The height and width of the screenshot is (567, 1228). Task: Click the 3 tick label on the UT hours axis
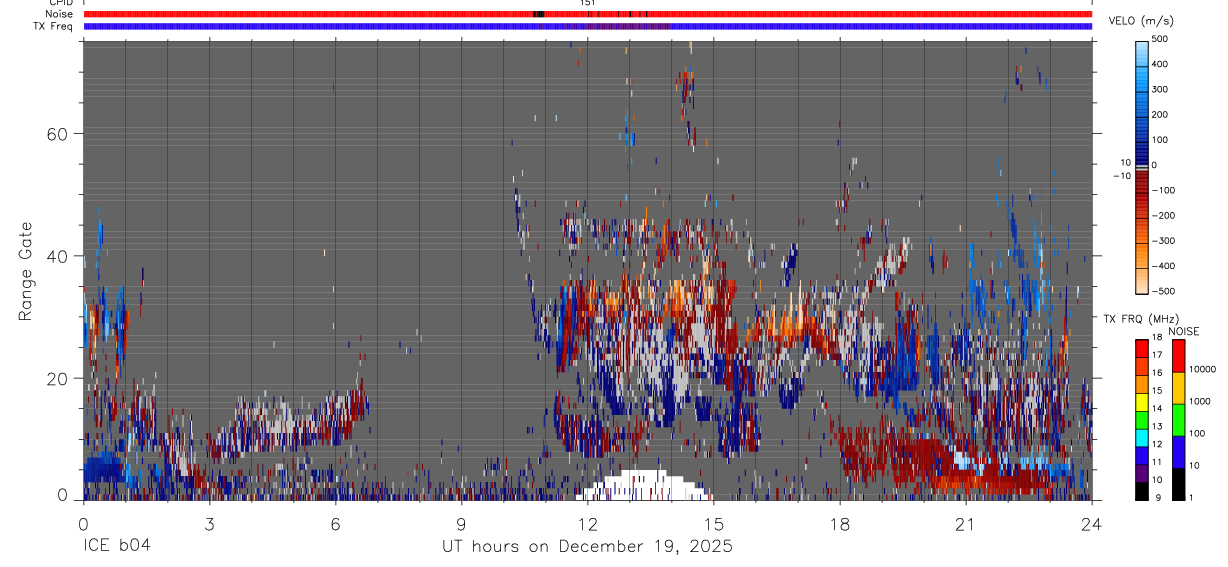pos(208,523)
